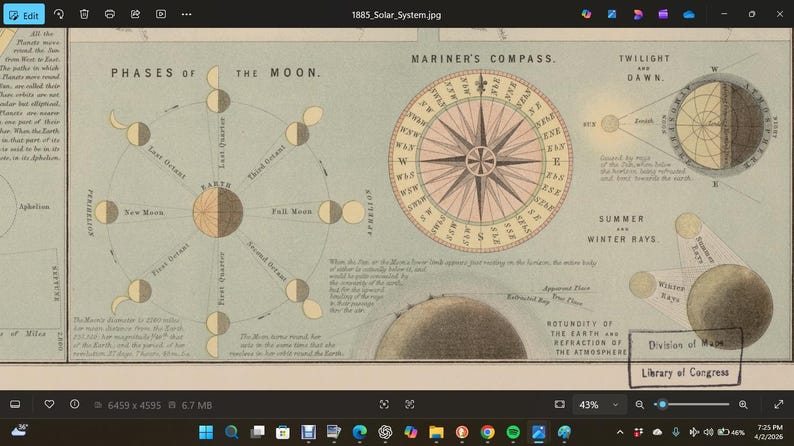
Task: Click the Phases of the Moon diagram image
Action: tap(218, 212)
